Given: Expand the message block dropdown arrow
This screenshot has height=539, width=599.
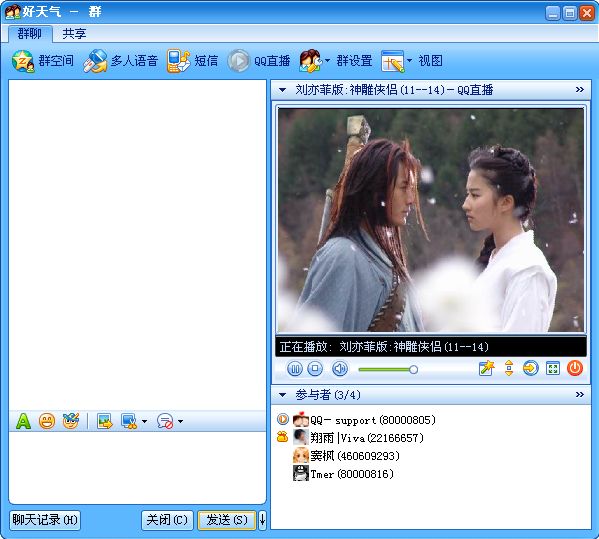Looking at the screenshot, I should tap(180, 421).
